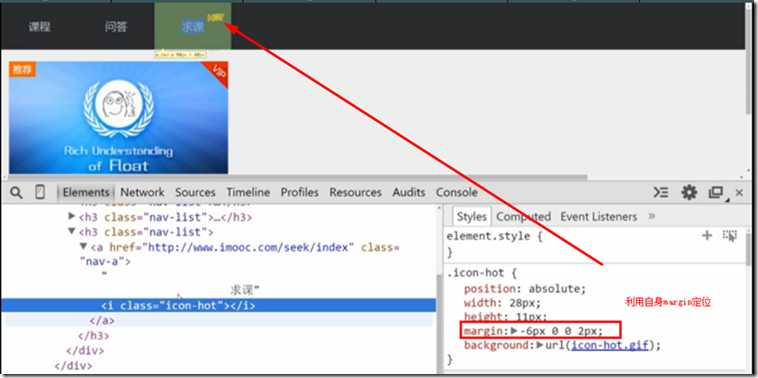758x378 pixels.
Task: Open the Sources tab
Action: 195,192
